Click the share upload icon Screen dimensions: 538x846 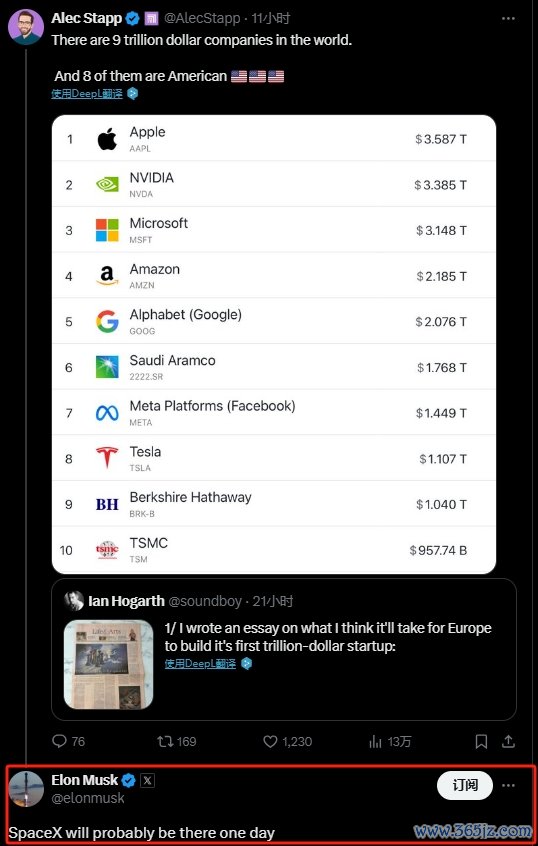click(x=508, y=742)
